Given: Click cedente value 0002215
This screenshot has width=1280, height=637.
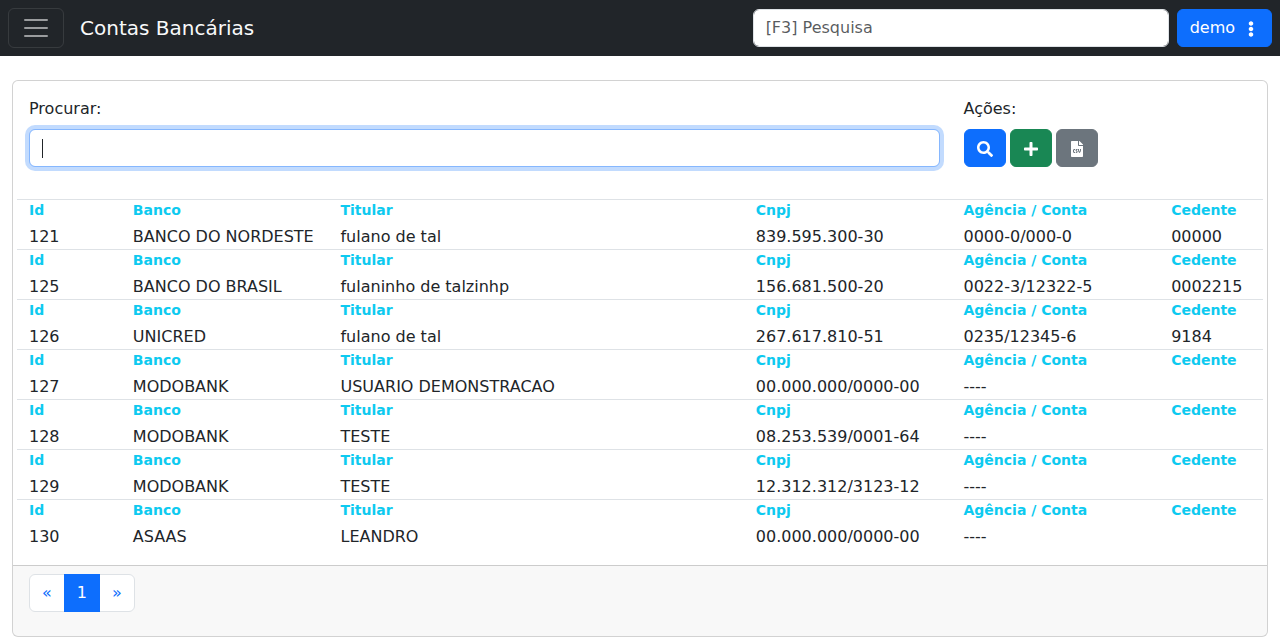Looking at the screenshot, I should coord(1207,287).
